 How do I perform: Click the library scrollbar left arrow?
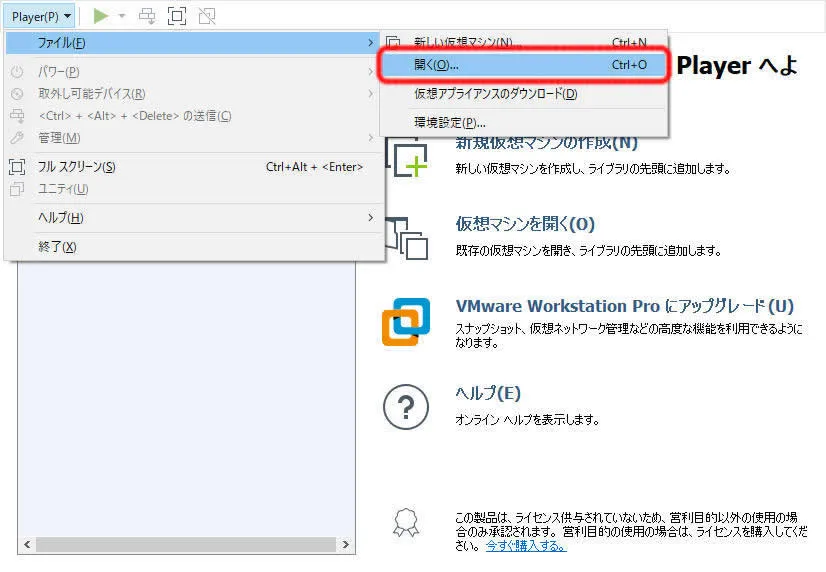point(27,545)
